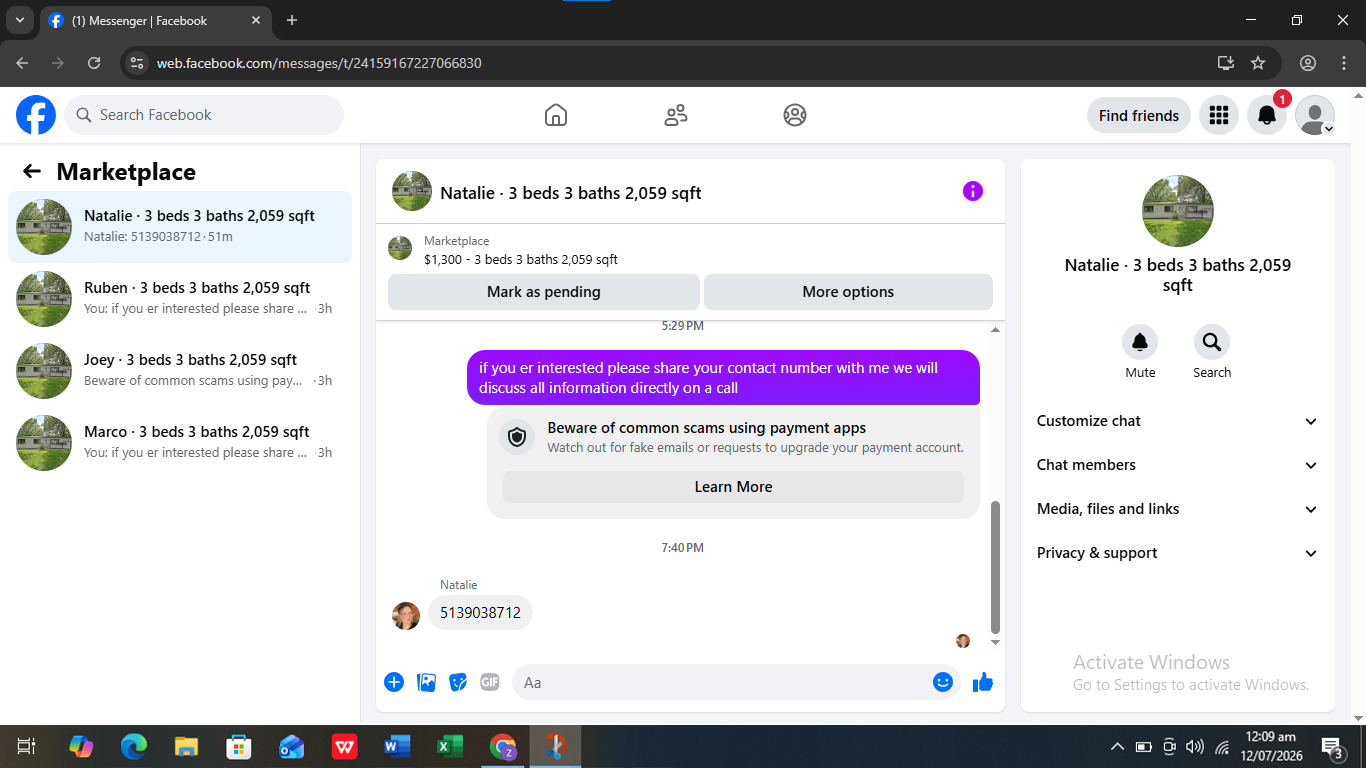Expand the Customize chat section

coord(1178,421)
